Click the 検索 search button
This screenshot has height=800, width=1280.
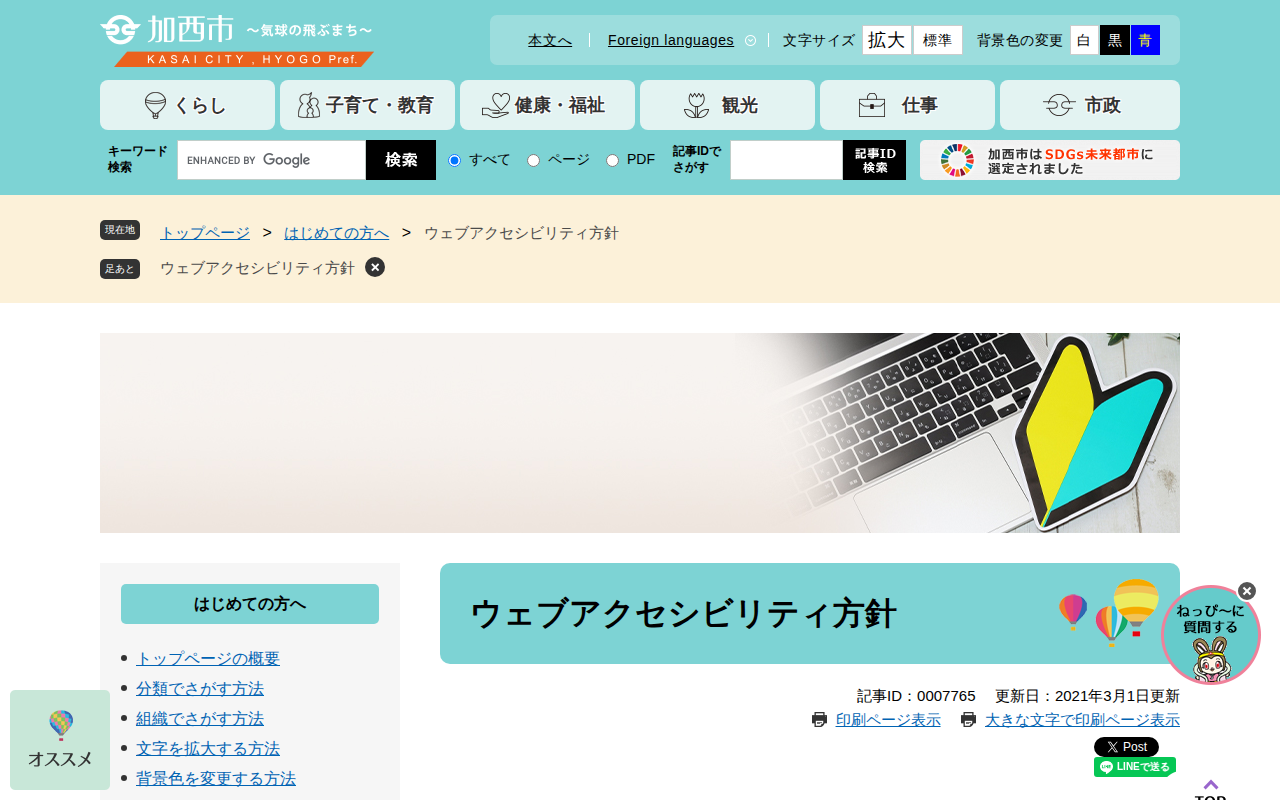click(x=401, y=160)
